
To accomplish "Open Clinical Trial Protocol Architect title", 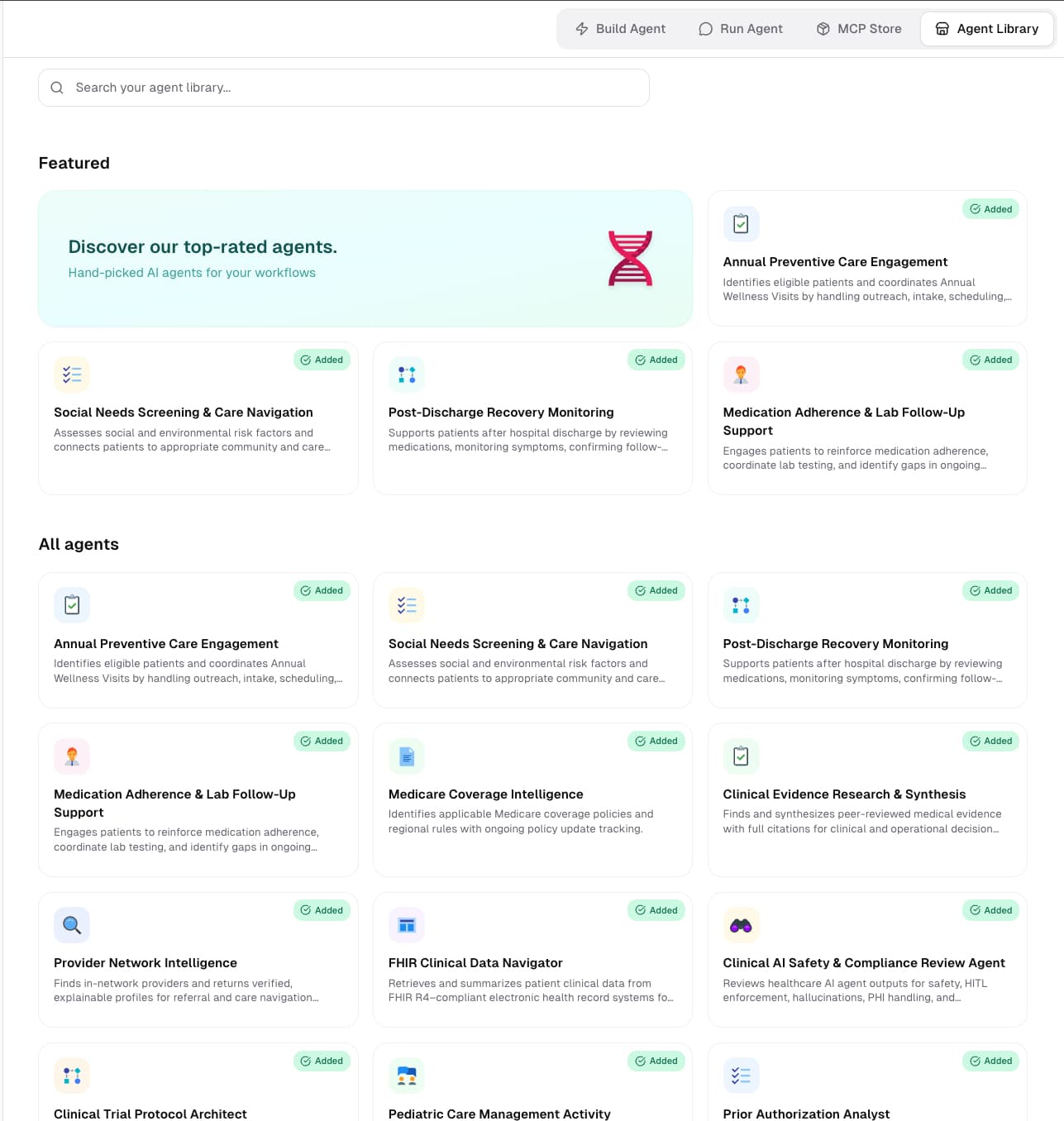I will [150, 1114].
